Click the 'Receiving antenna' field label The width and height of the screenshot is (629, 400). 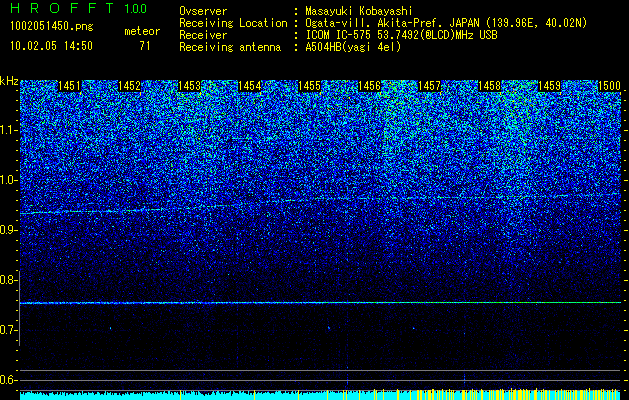(230, 47)
